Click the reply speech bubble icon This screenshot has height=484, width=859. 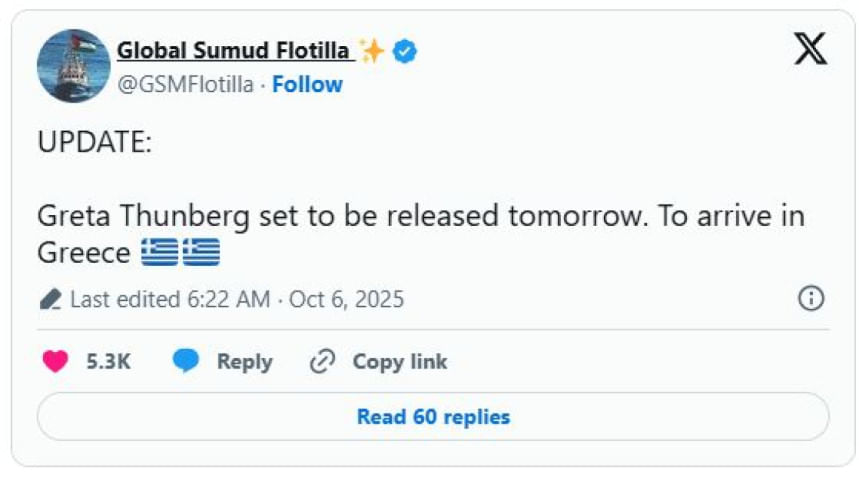[186, 362]
